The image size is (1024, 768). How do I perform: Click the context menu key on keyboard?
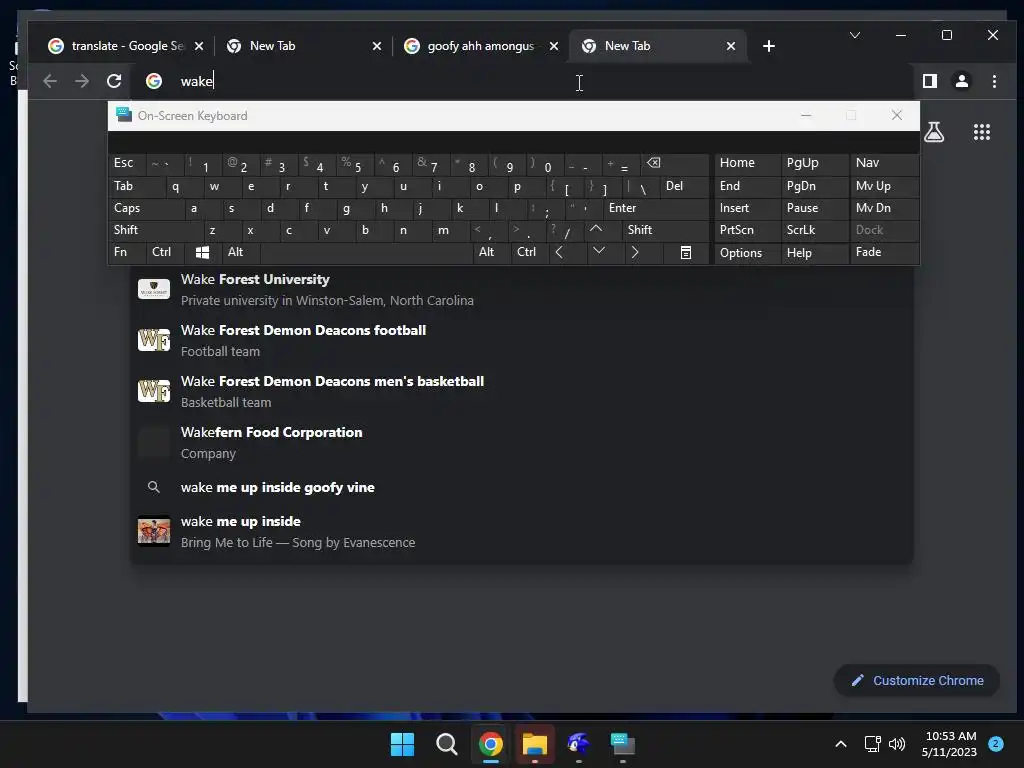click(x=685, y=253)
